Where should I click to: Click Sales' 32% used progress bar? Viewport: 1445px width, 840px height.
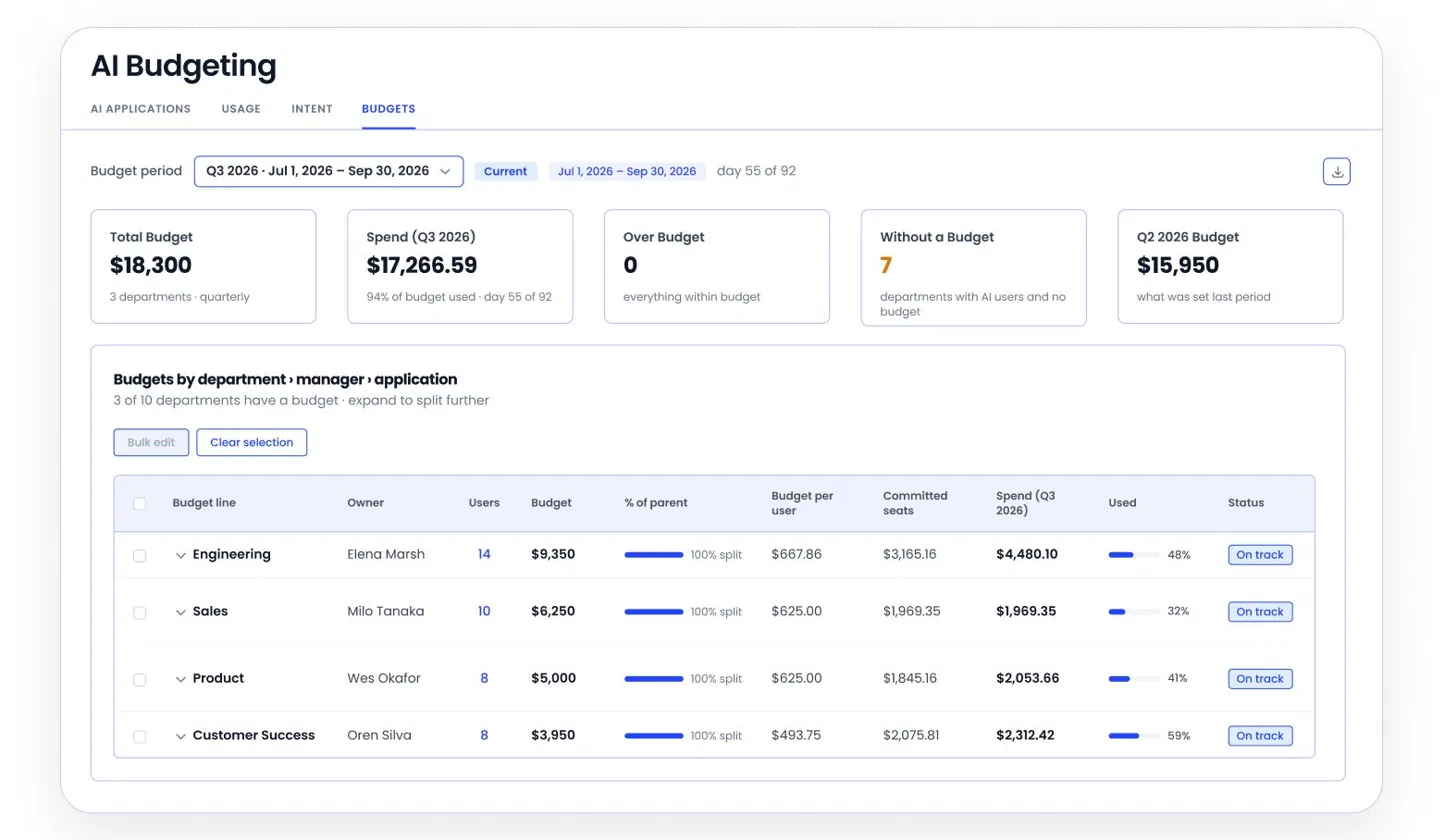click(1134, 612)
